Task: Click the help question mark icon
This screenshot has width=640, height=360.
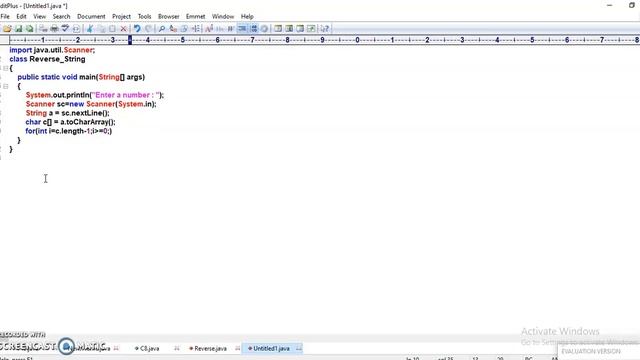Action: click(324, 29)
